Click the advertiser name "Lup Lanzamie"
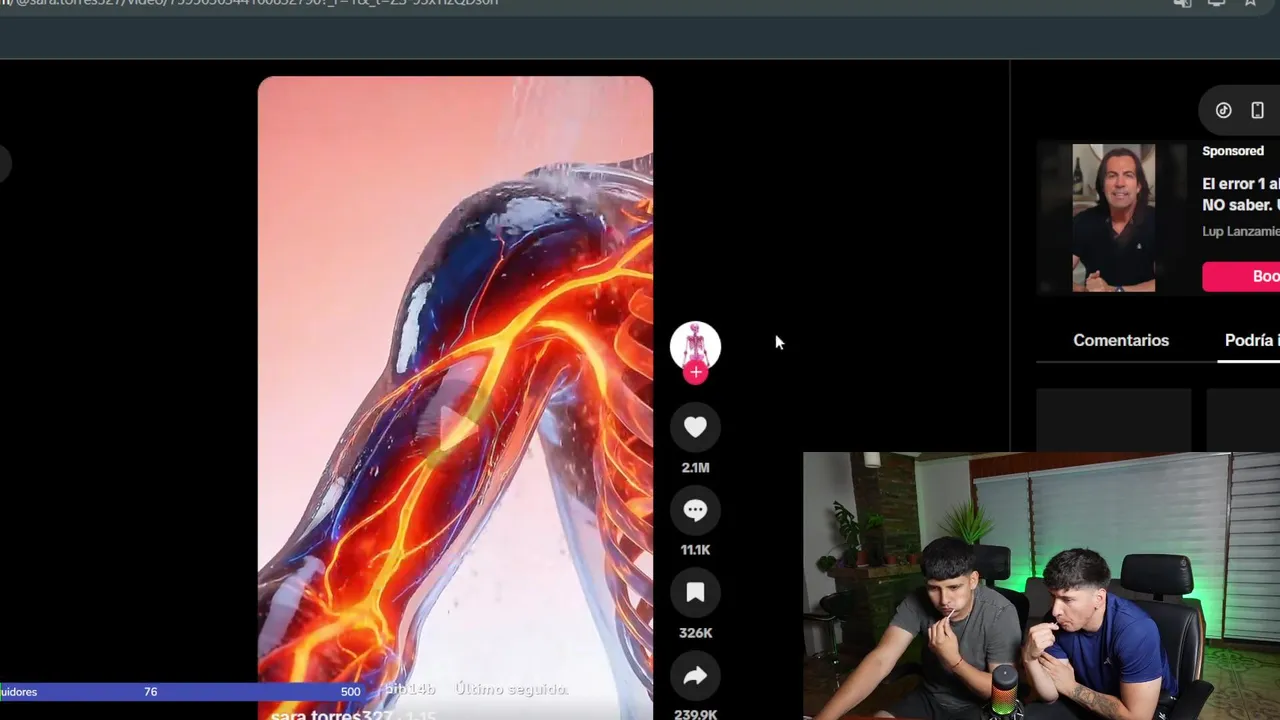This screenshot has height=720, width=1280. point(1240,231)
